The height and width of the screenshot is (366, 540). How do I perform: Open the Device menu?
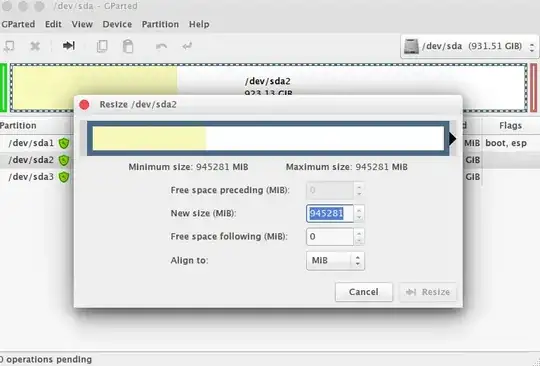(x=117, y=24)
